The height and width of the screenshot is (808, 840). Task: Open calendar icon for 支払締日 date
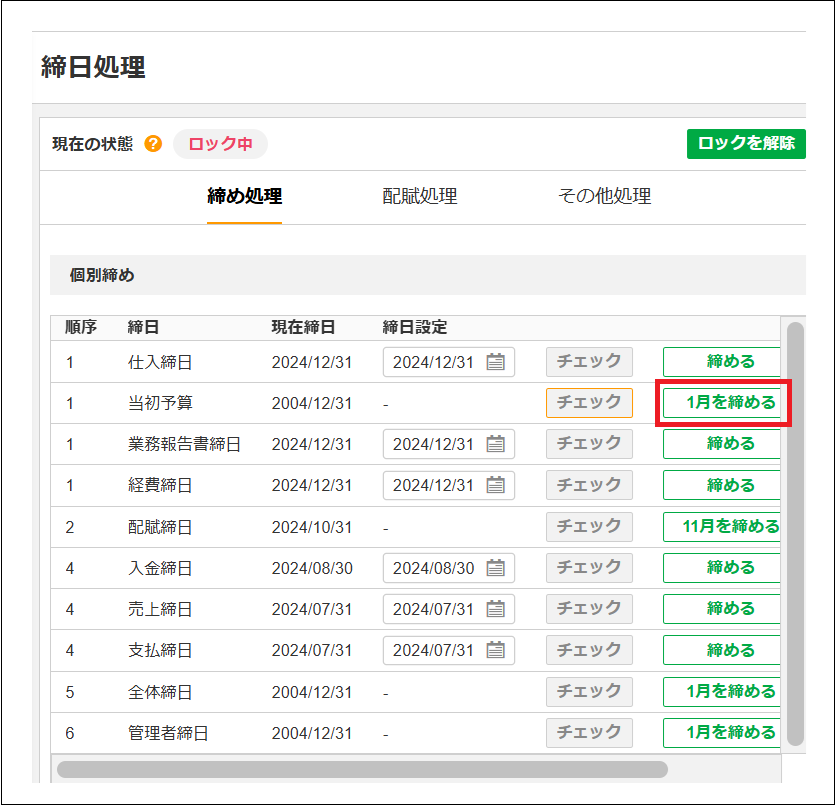tap(495, 650)
